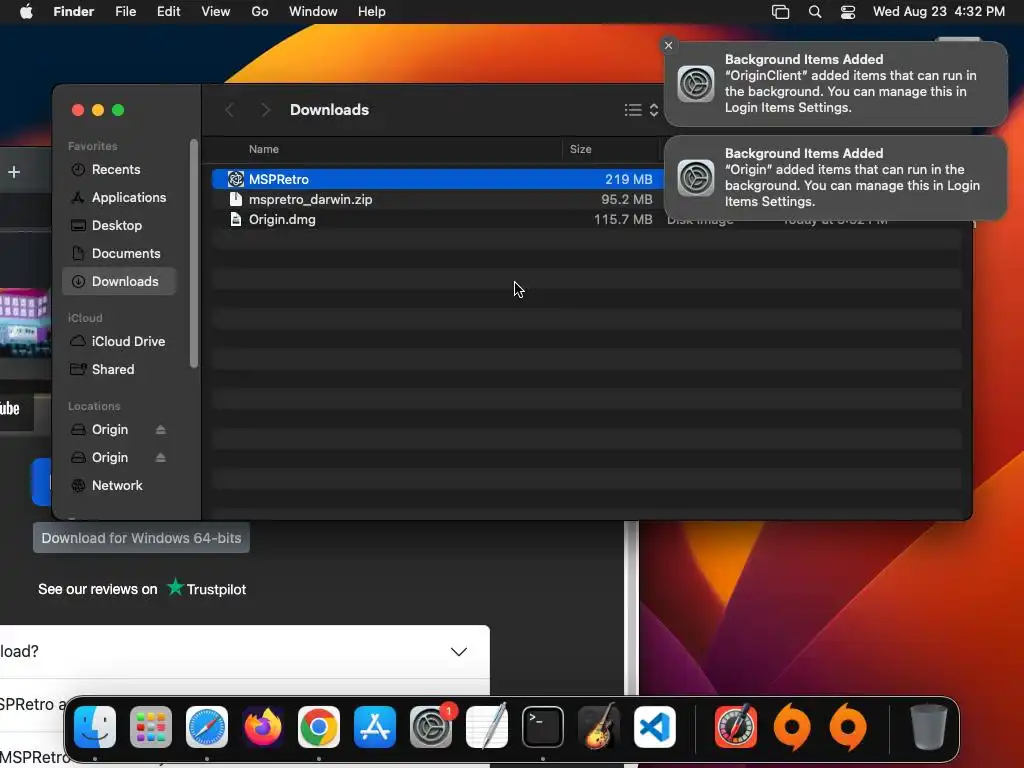
Task: Open Finder from the Dock
Action: click(95, 727)
